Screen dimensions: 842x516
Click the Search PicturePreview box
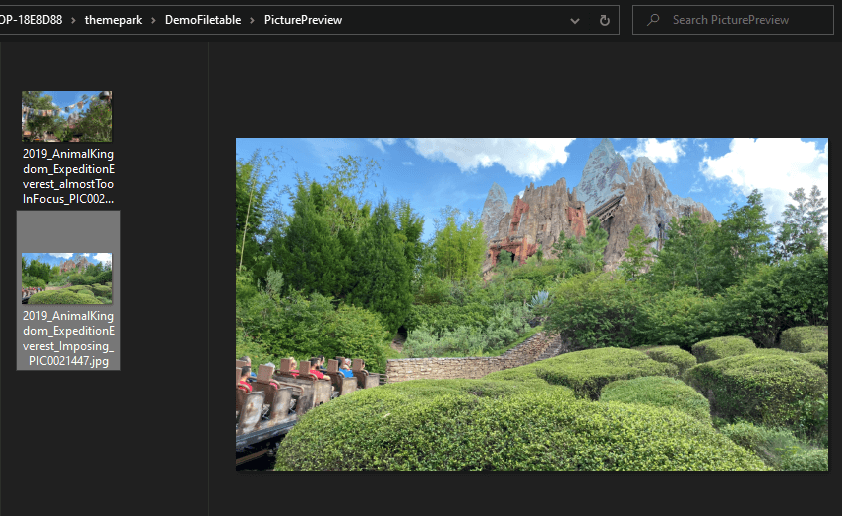click(x=732, y=20)
